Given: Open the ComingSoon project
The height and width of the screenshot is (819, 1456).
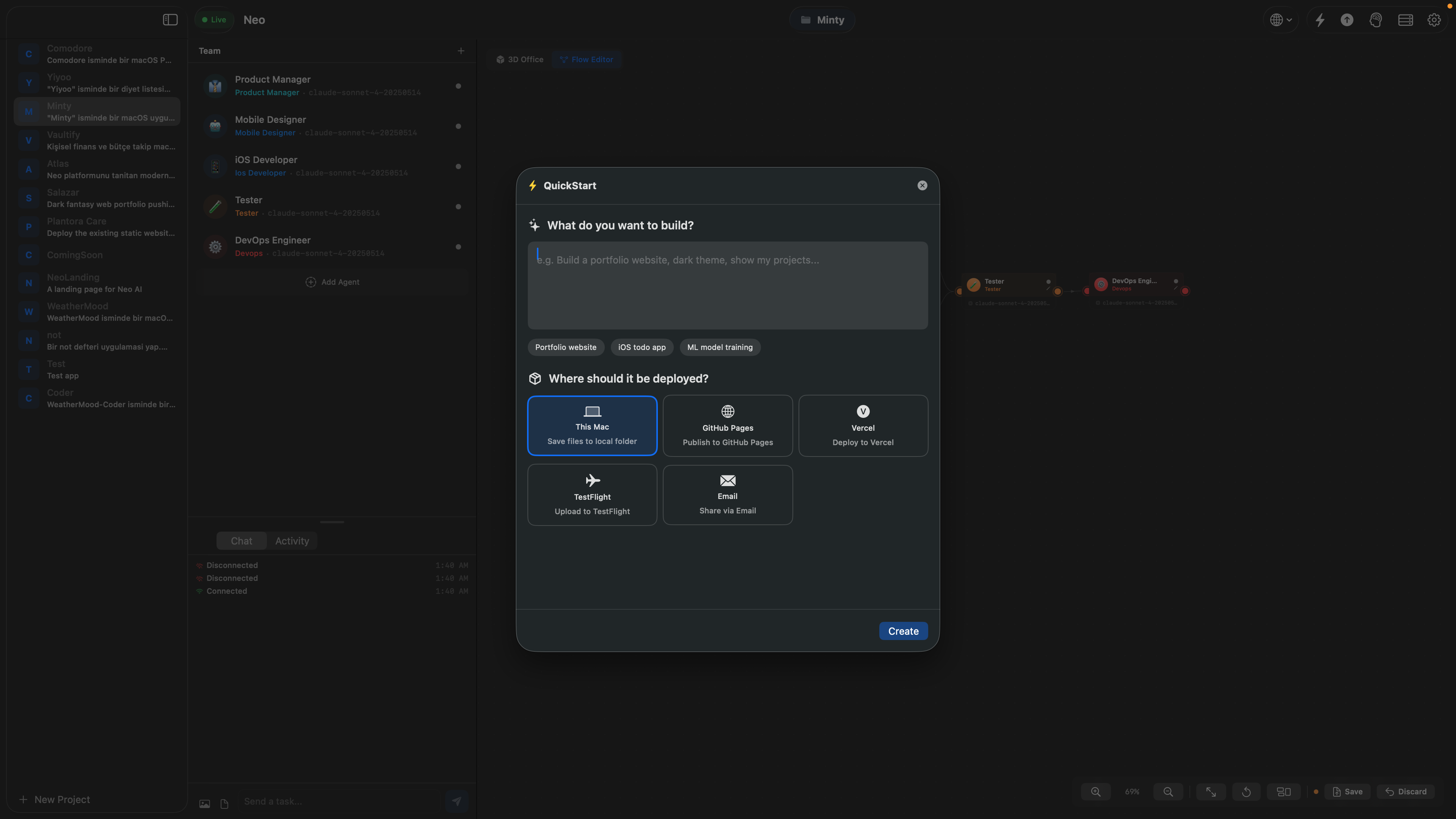Looking at the screenshot, I should pos(97,255).
